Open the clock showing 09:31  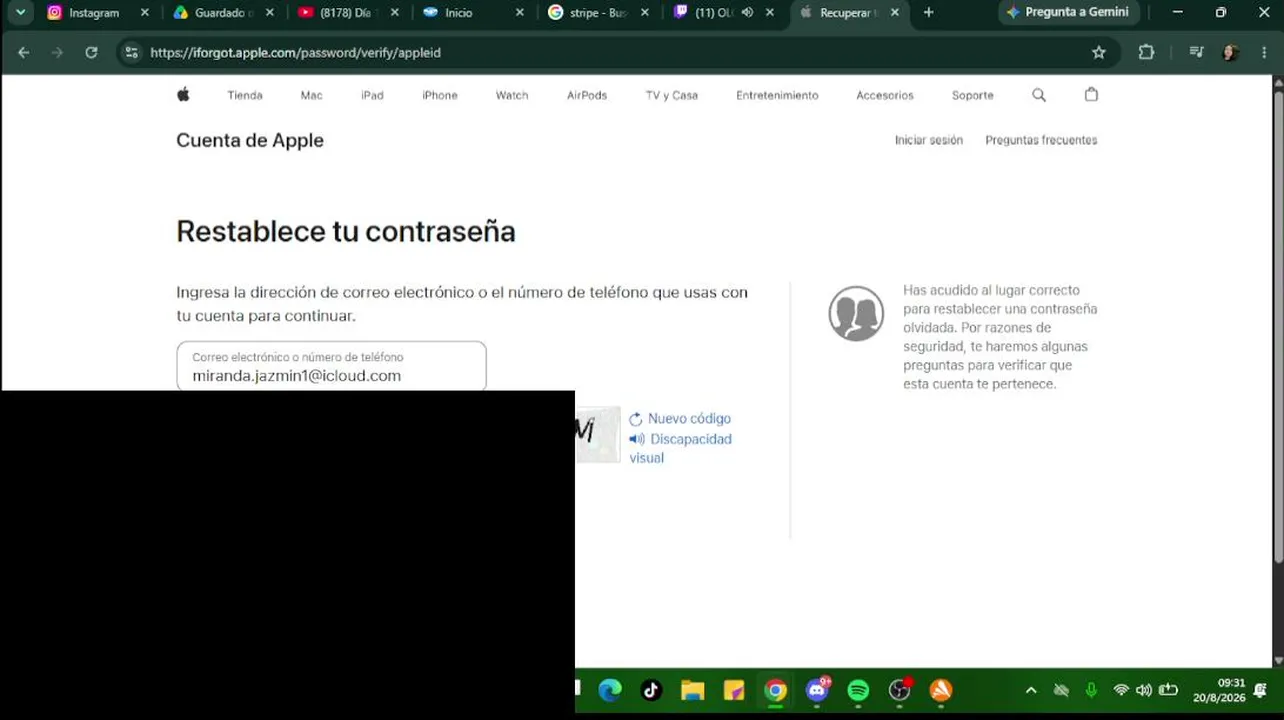(x=1219, y=690)
